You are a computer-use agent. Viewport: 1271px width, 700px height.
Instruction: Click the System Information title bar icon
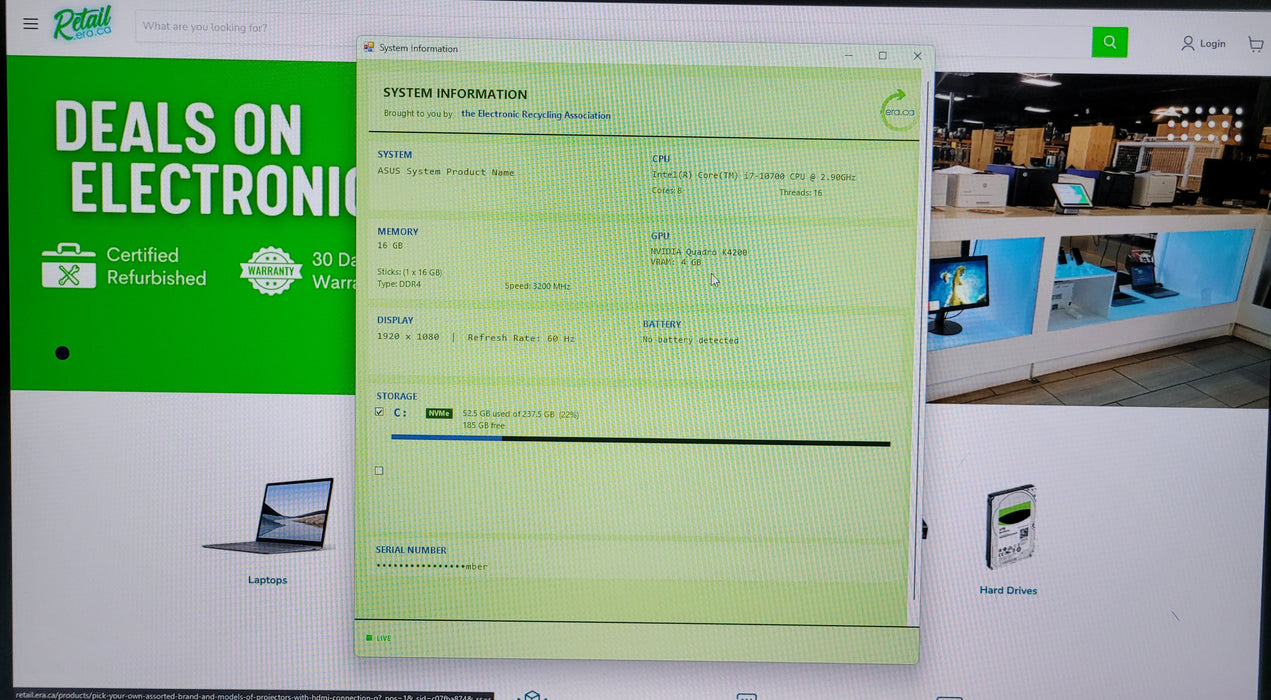click(369, 47)
